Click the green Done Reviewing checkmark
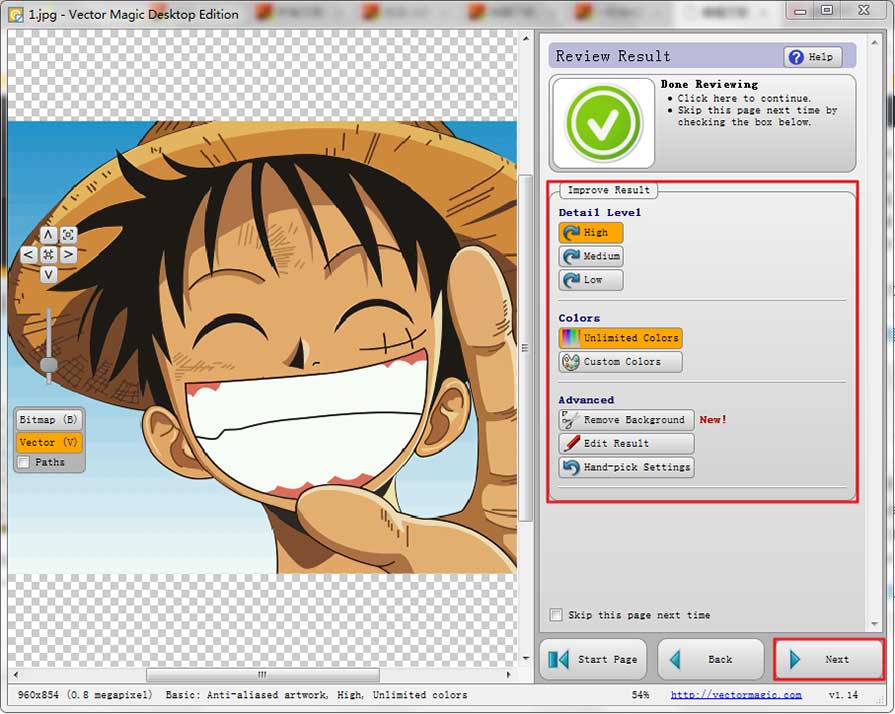The width and height of the screenshot is (895, 714). tap(603, 122)
